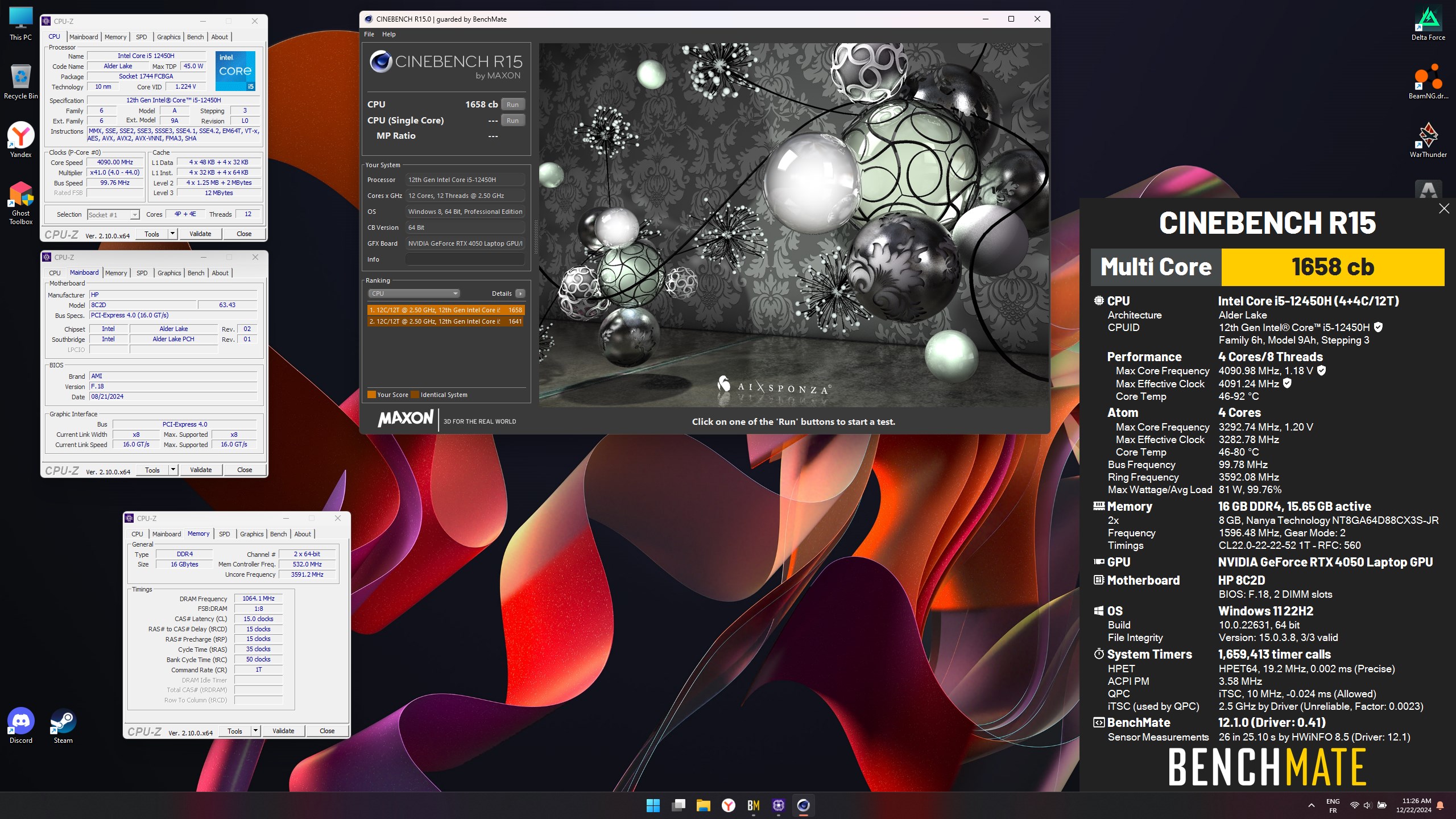Open Graphics tab in the Memory CPU-Z window

point(251,534)
